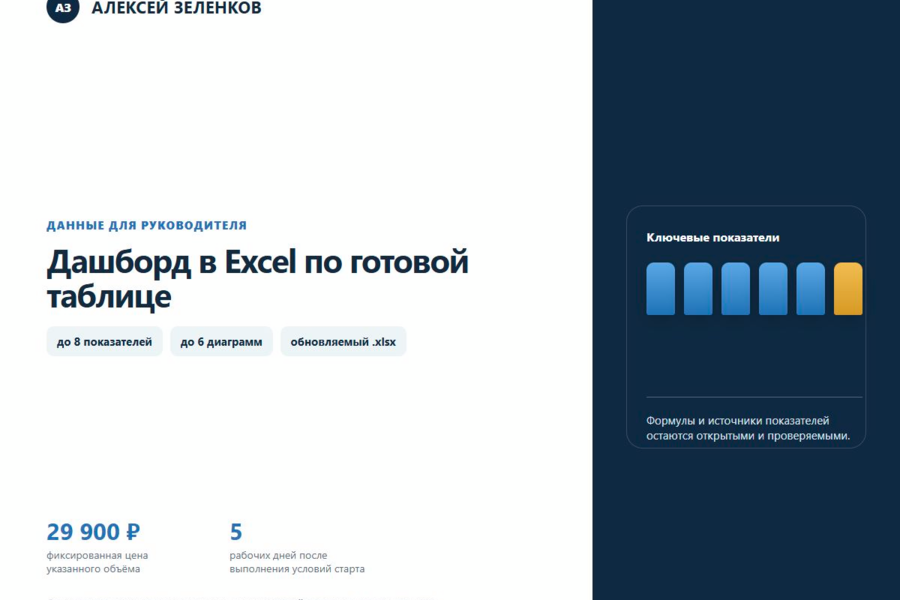
Task: Open the АЛЕКСЕЙ ЗЕЛЕНКОВ brand name link
Action: pyautogui.click(x=176, y=8)
